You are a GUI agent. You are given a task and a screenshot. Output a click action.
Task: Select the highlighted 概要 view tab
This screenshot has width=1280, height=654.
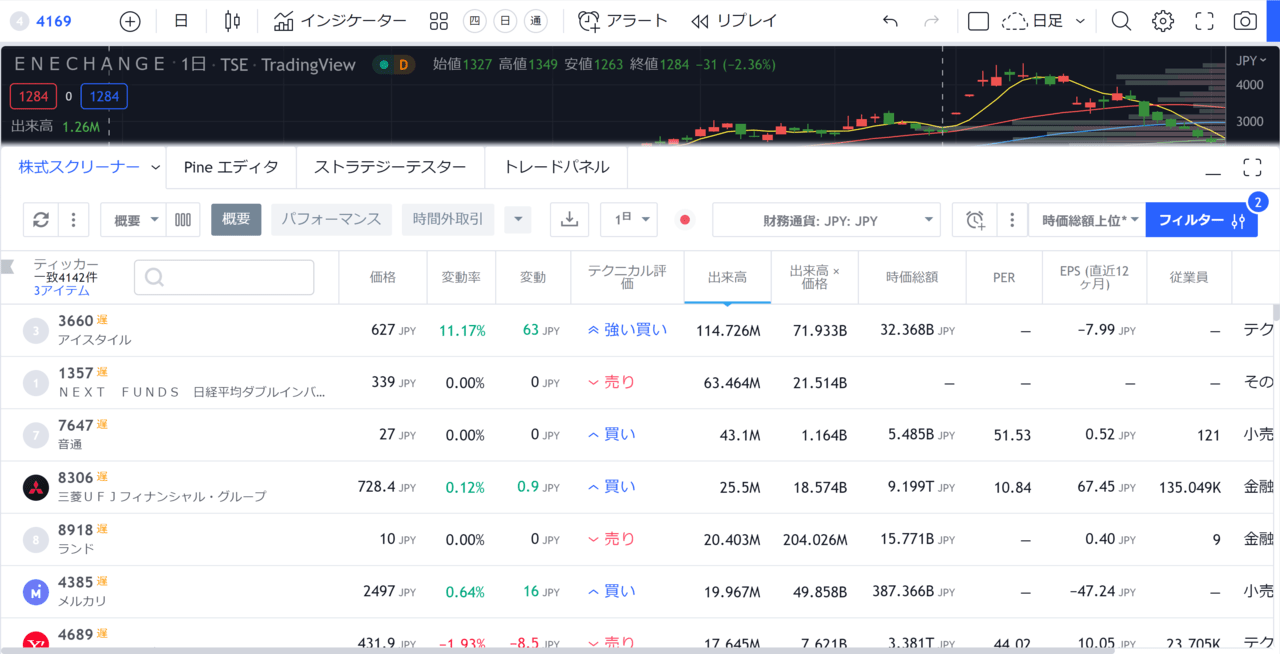tap(236, 220)
